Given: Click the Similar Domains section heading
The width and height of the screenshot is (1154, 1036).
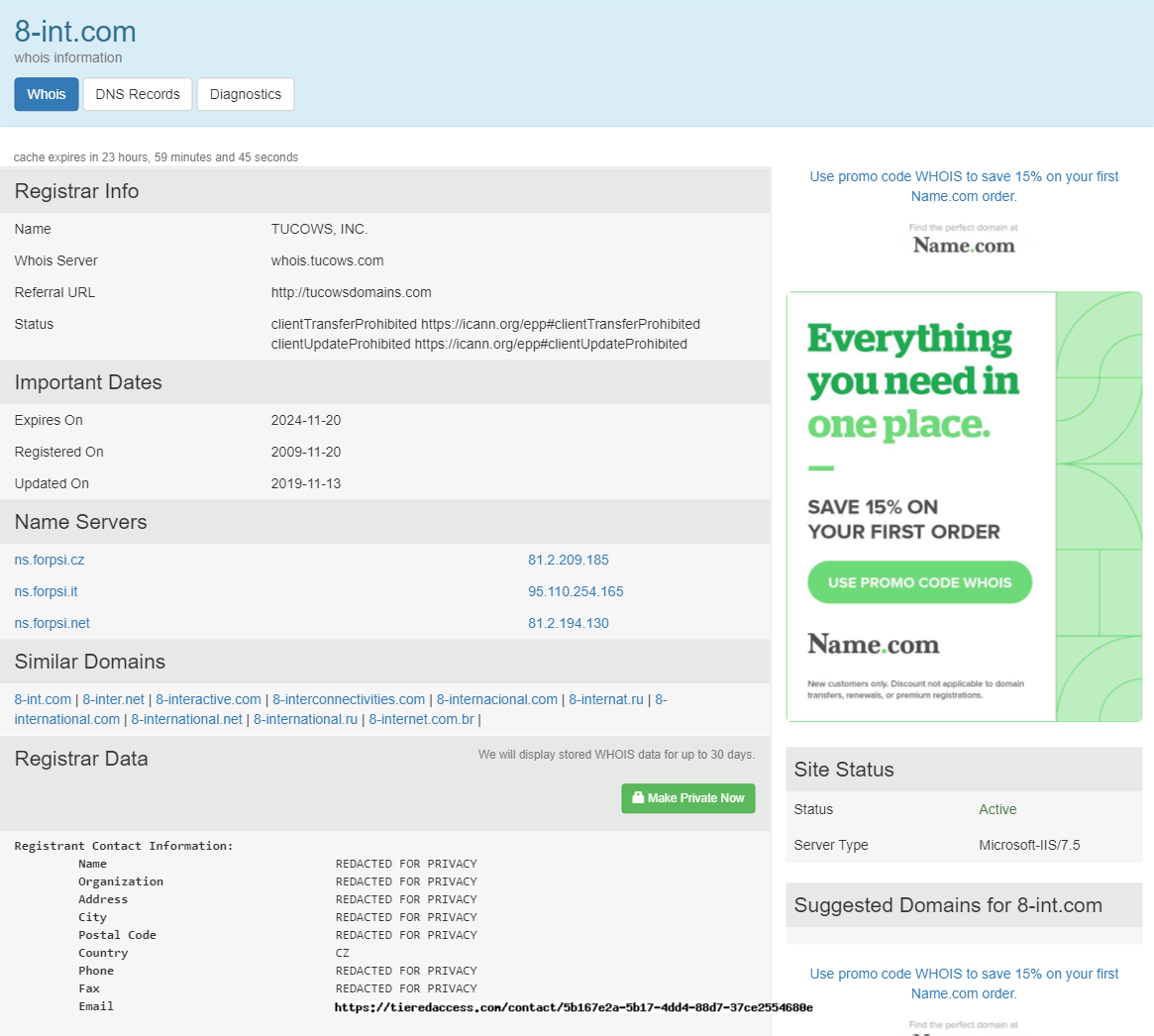Looking at the screenshot, I should pyautogui.click(x=90, y=663).
